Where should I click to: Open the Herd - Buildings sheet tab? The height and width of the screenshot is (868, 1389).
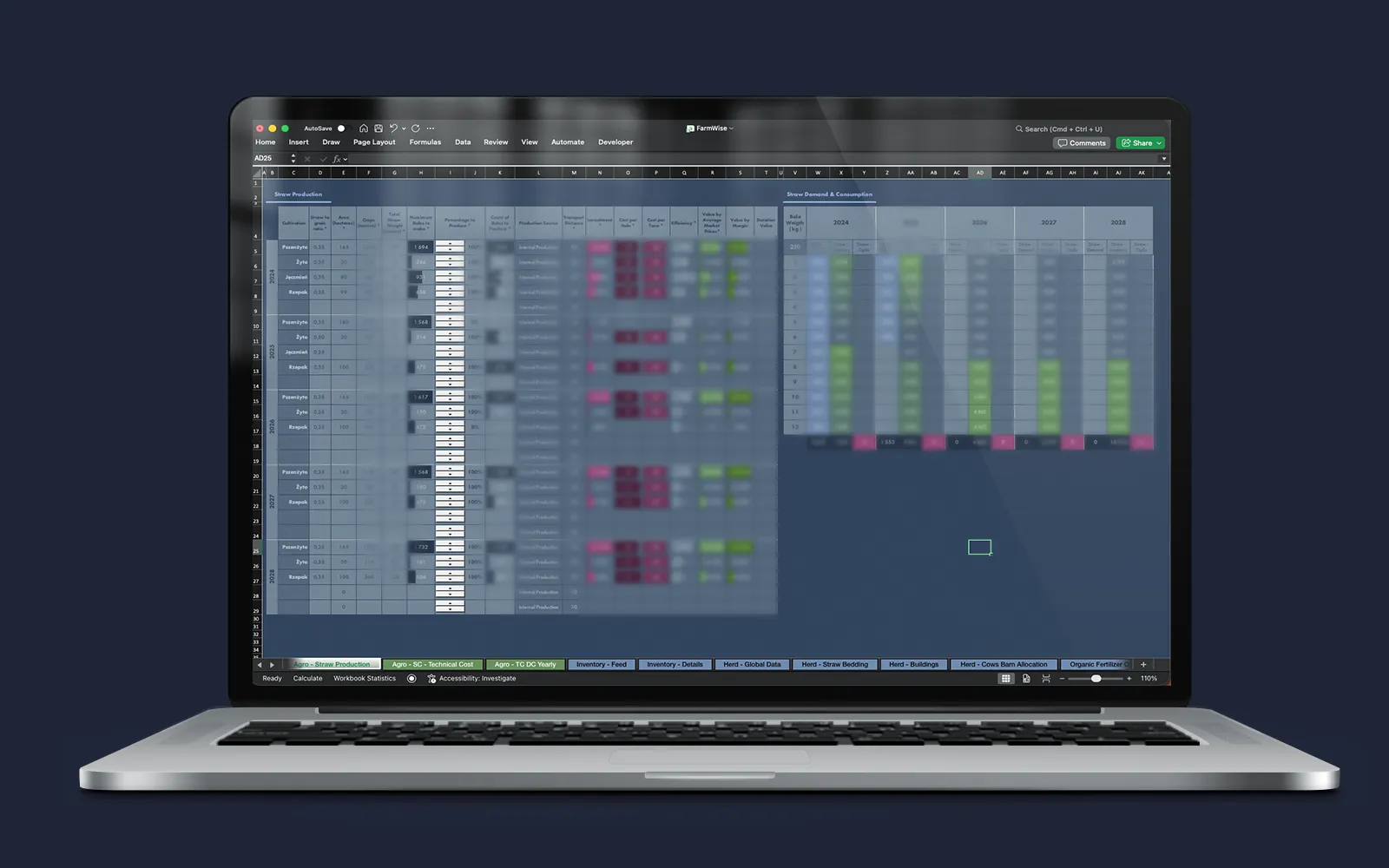(913, 664)
